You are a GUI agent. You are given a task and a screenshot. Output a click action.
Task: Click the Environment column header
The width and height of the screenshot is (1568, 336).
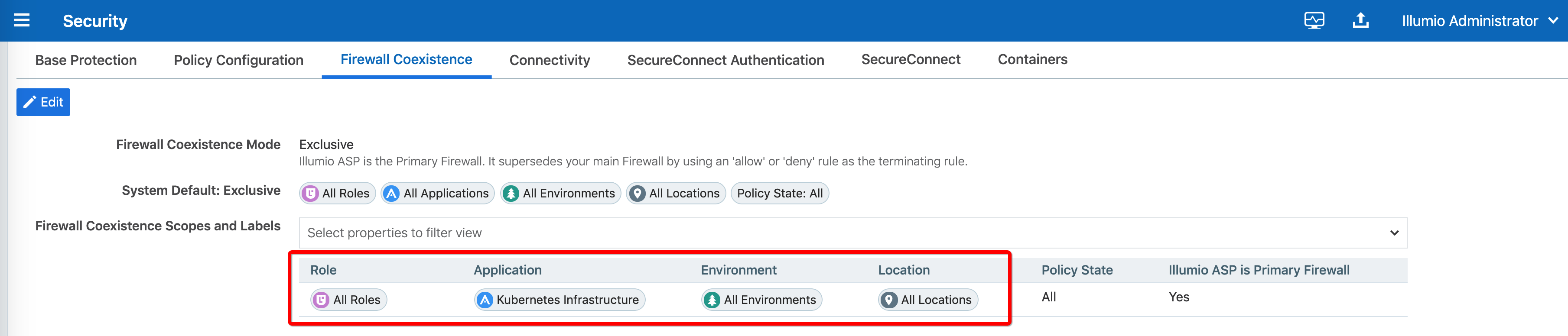738,270
